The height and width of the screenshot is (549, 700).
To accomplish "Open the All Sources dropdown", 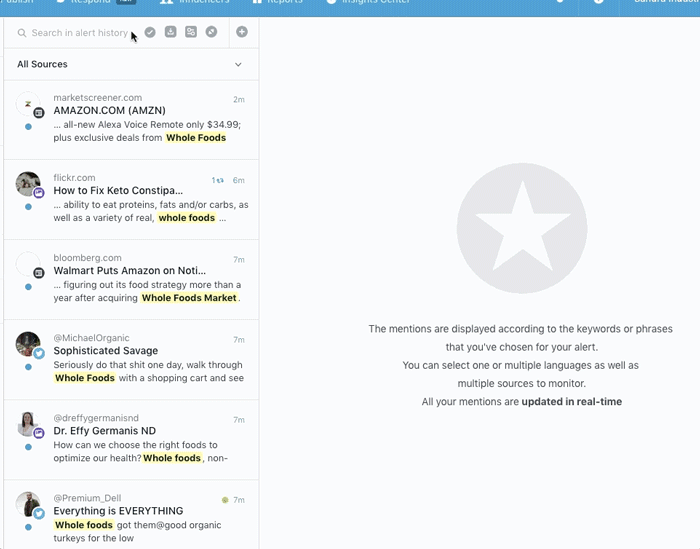I will click(x=131, y=64).
